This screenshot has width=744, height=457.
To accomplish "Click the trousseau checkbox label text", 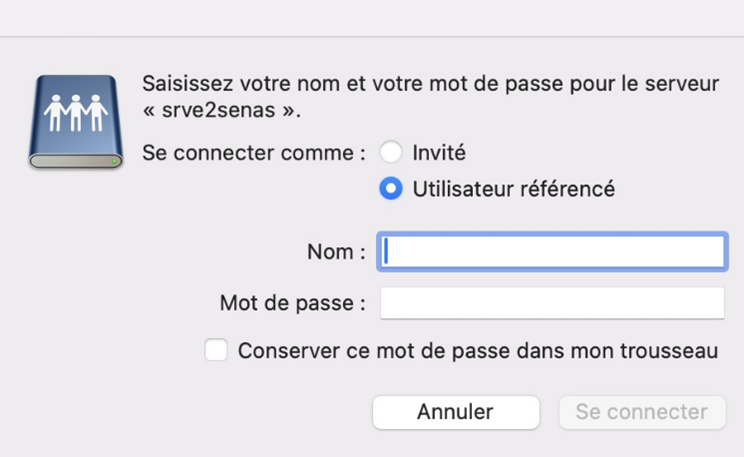I will point(478,351).
